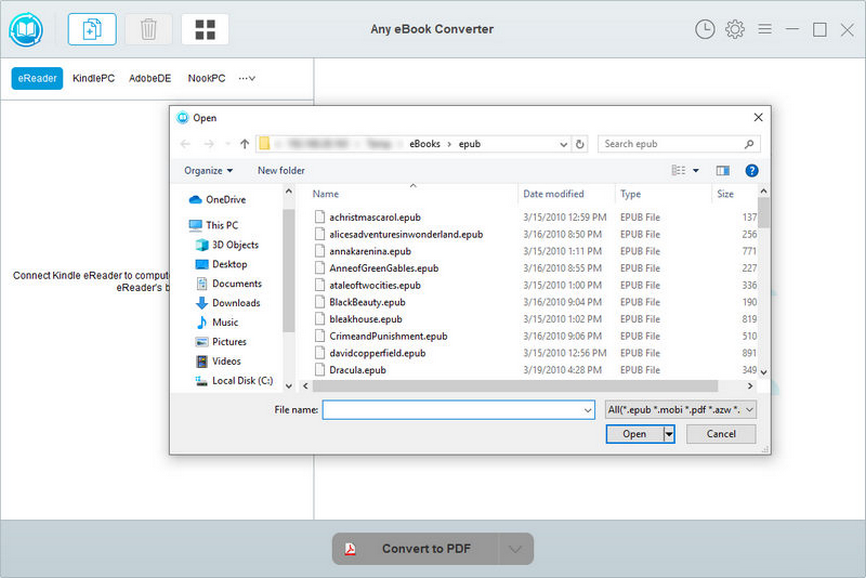Close the Open dialog
866x578 pixels.
point(758,118)
